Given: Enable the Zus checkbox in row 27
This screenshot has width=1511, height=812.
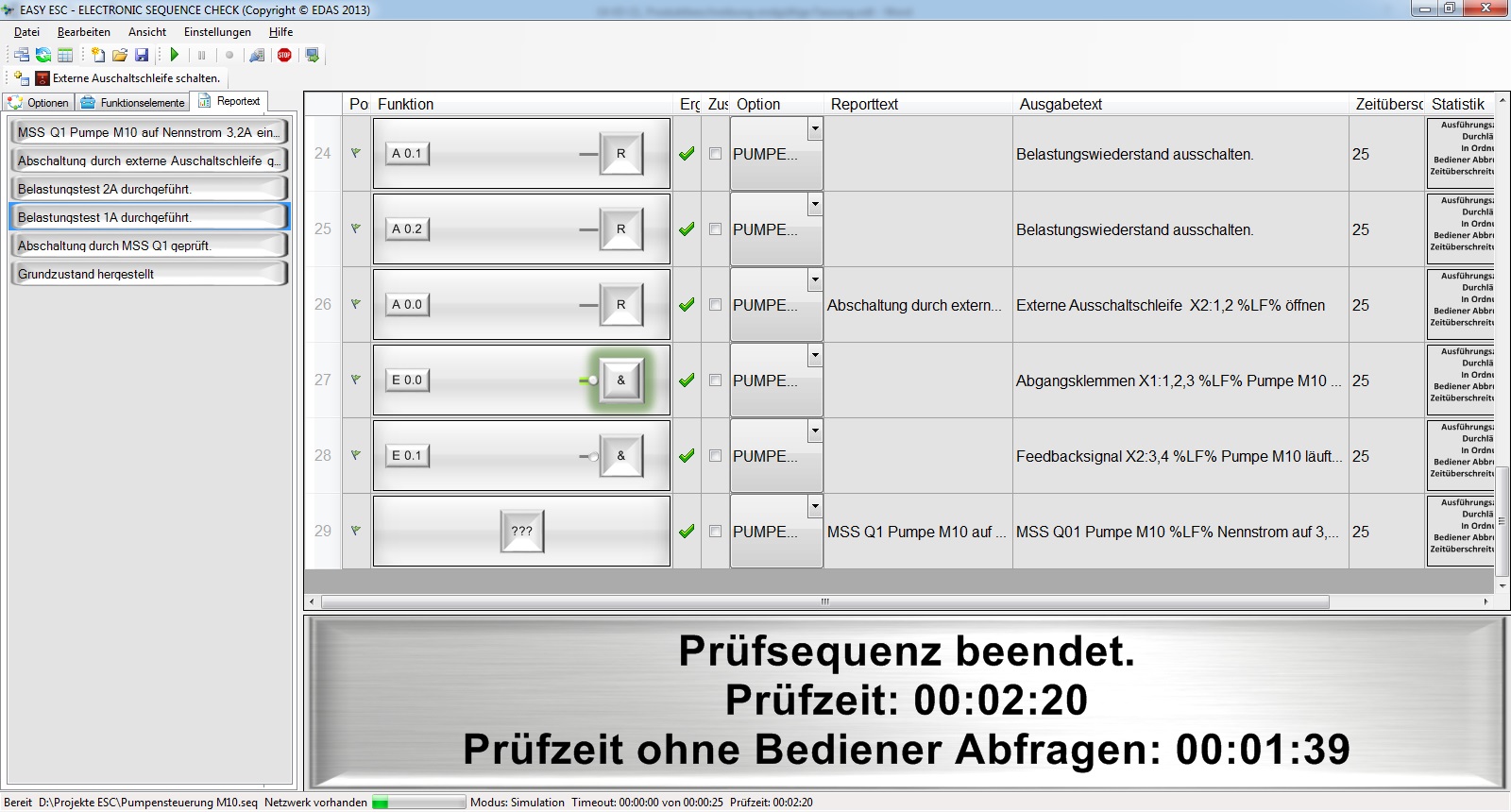Looking at the screenshot, I should tap(715, 381).
